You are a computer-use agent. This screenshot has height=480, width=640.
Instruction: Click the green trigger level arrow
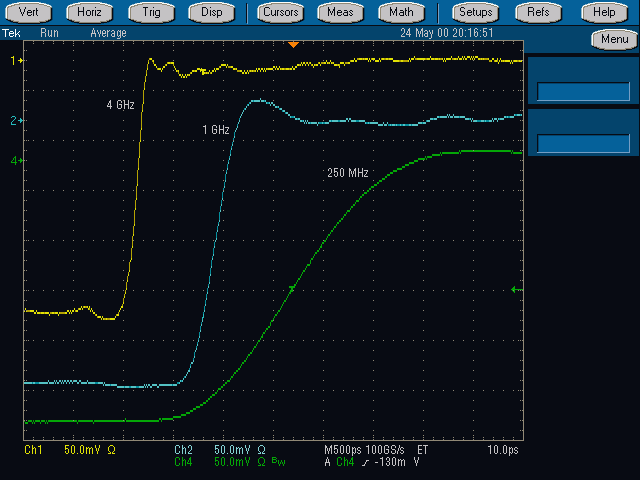(514, 290)
